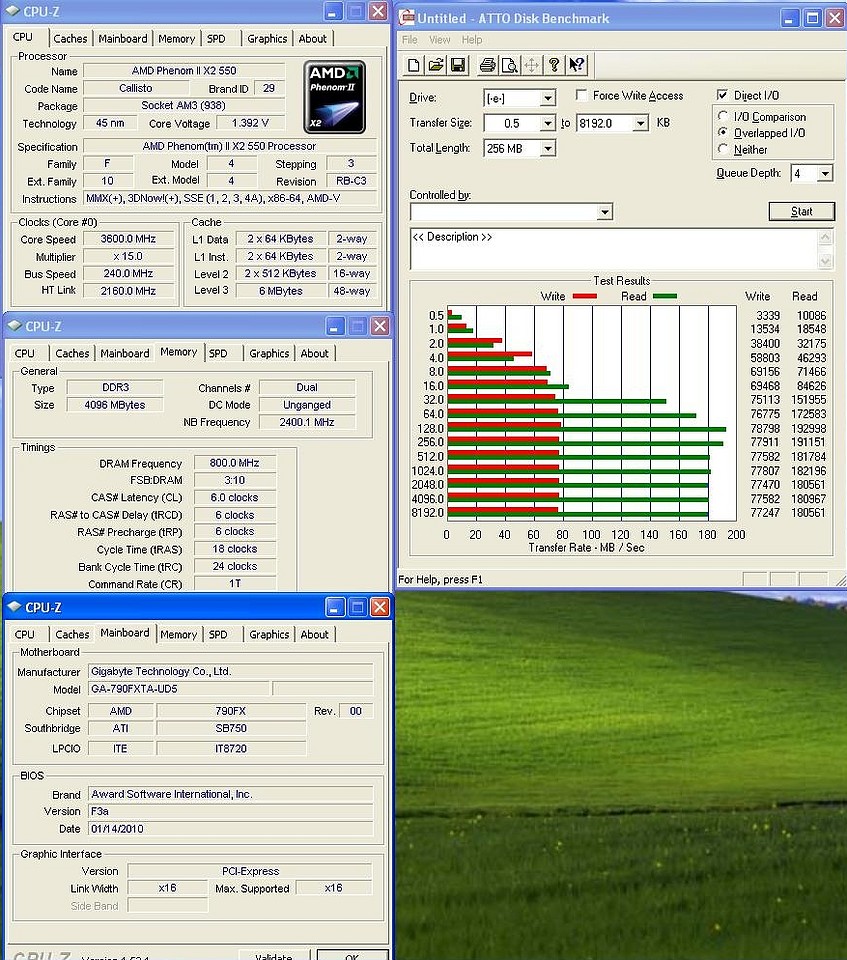Click the Level 3 cache value '6 MBytes'
847x960 pixels.
tap(280, 291)
